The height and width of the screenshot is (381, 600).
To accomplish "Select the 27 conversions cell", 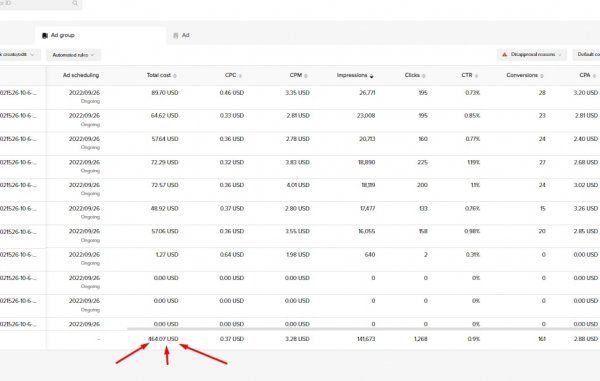I will (x=542, y=162).
